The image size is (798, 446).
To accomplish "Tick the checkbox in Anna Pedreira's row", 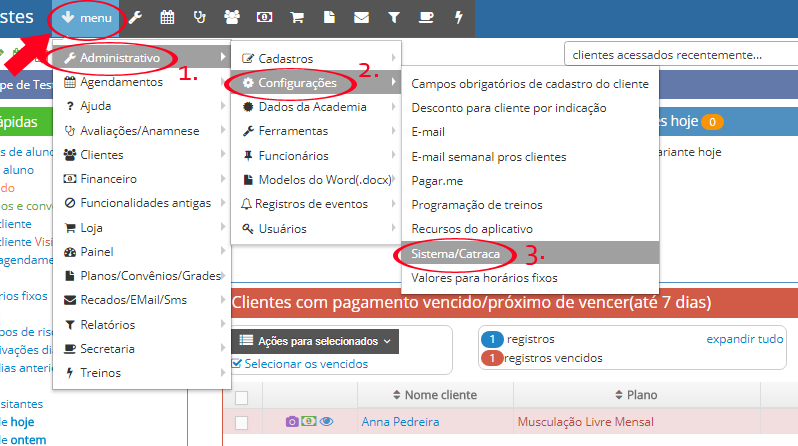I will [241, 423].
